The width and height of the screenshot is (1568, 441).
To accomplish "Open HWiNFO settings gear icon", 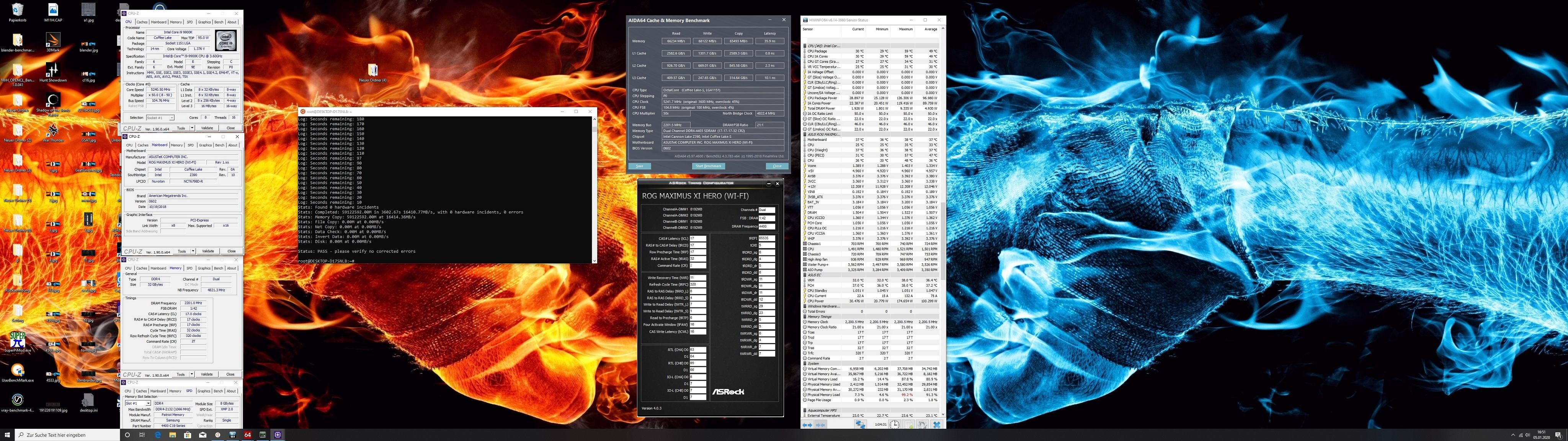I will (x=922, y=425).
